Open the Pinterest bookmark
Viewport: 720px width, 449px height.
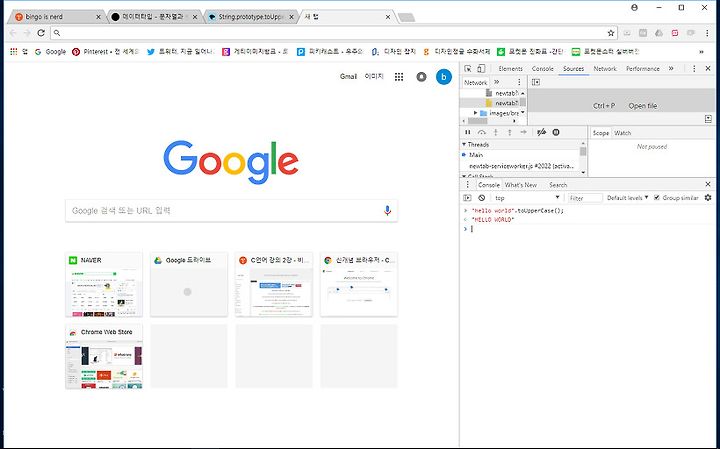105,52
